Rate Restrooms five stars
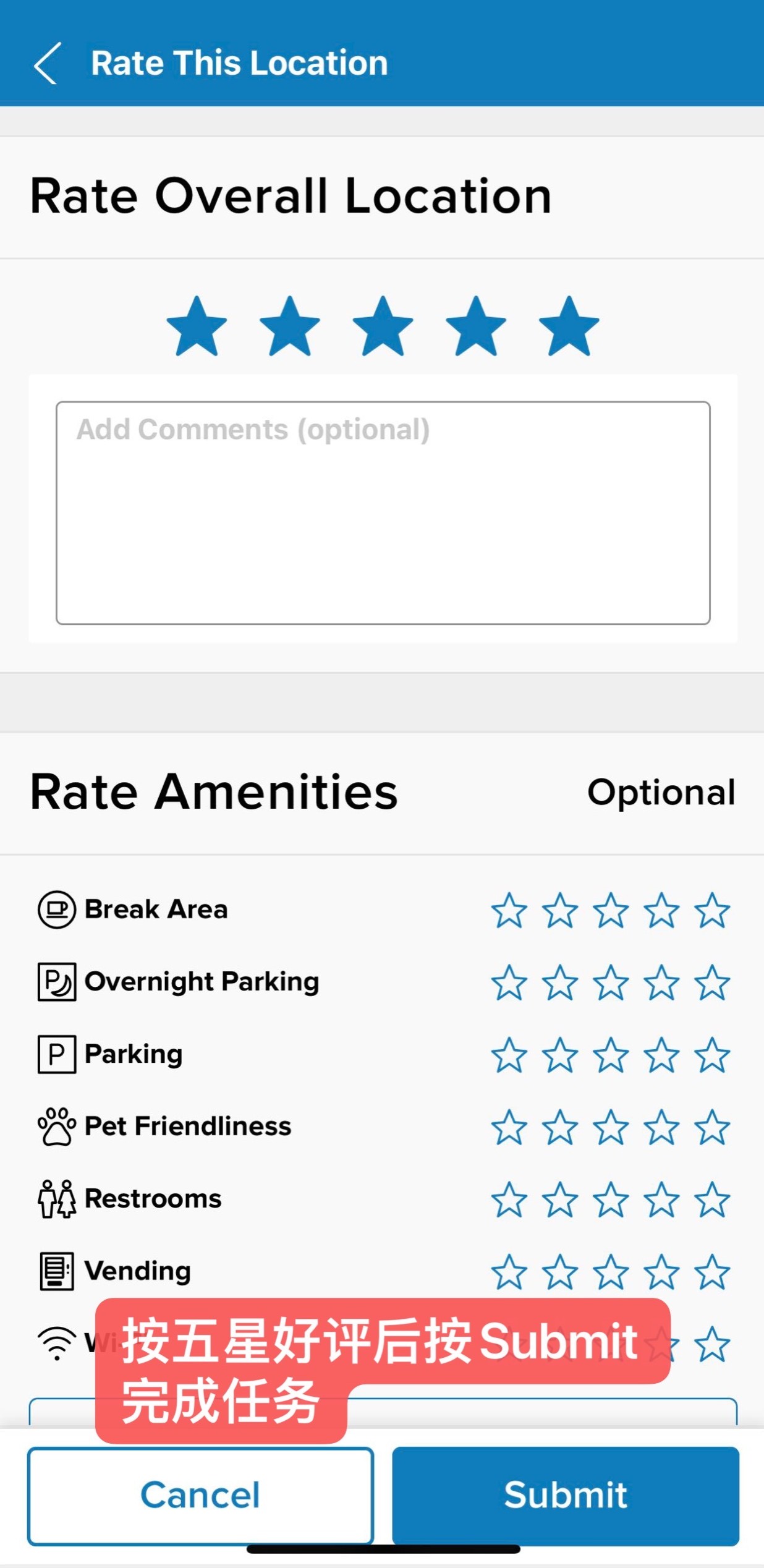 point(712,1199)
